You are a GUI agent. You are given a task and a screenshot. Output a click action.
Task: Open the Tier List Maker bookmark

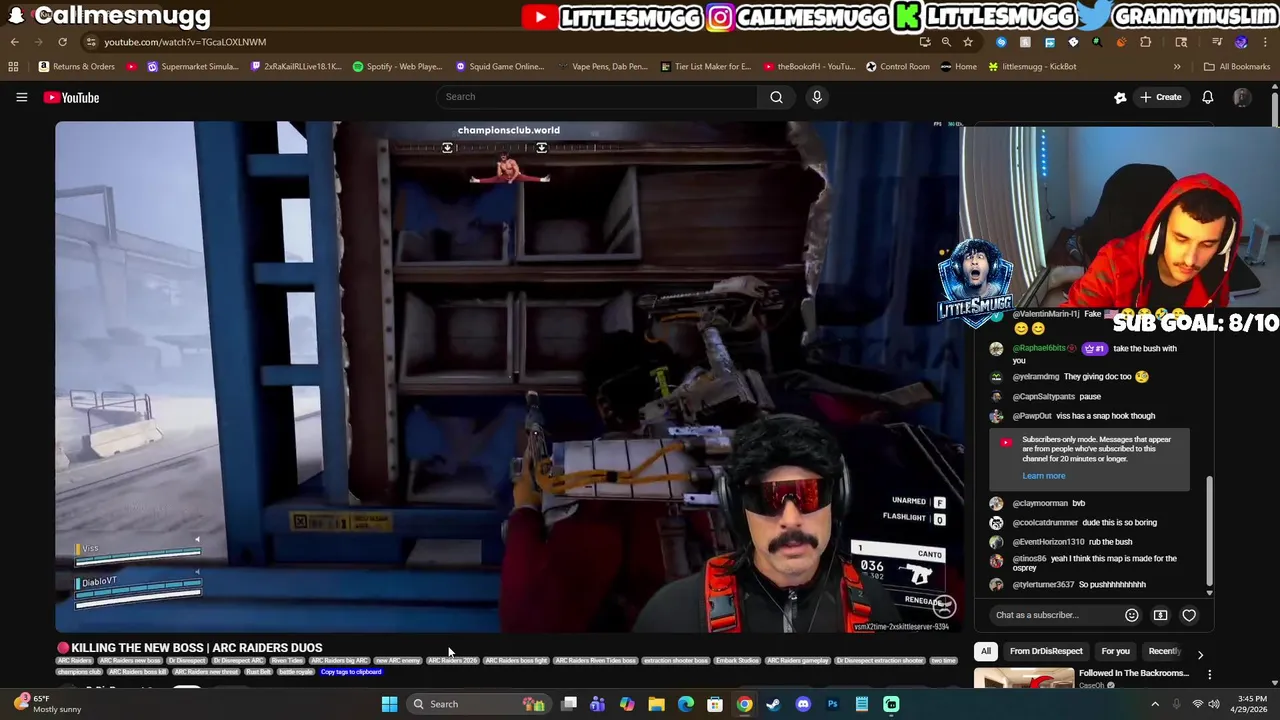[x=706, y=67]
